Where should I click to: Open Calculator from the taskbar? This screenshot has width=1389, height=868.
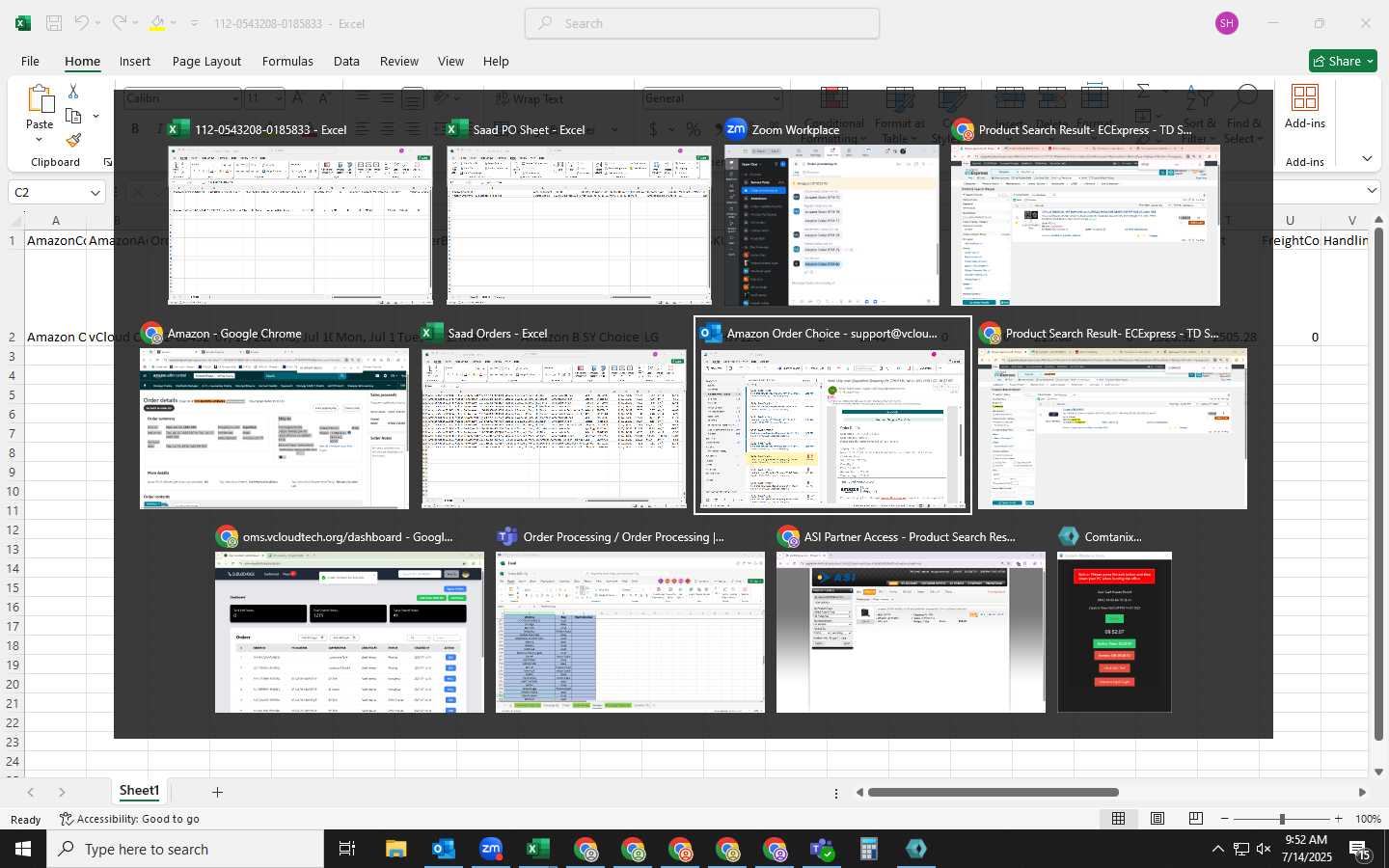tap(869, 849)
